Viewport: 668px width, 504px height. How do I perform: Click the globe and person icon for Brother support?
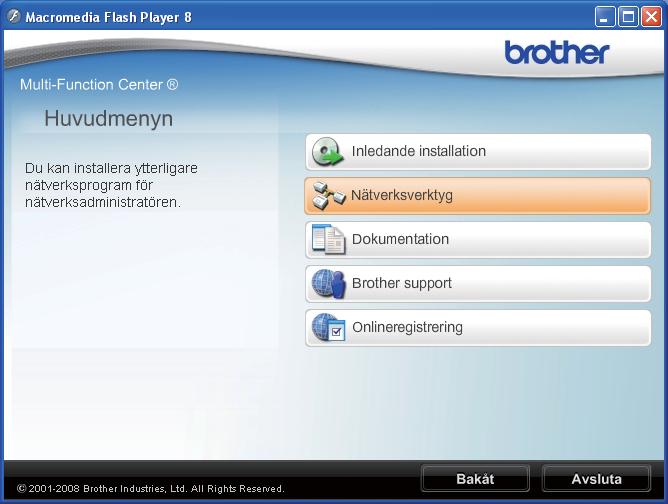328,284
